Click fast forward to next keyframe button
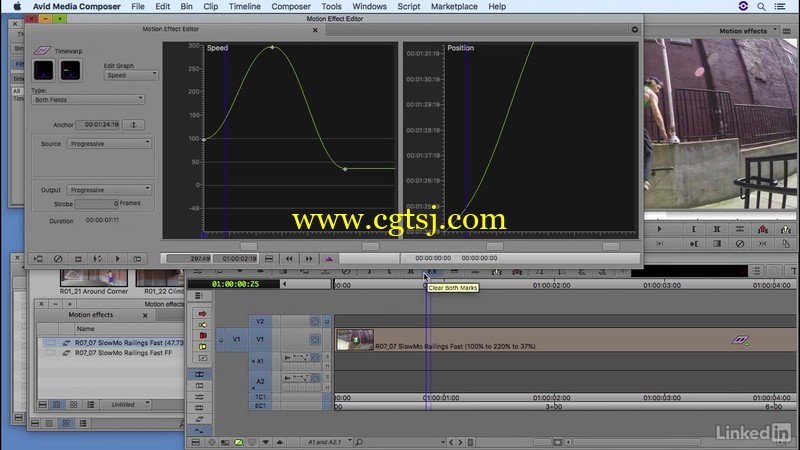The width and height of the screenshot is (800, 450). [x=309, y=259]
